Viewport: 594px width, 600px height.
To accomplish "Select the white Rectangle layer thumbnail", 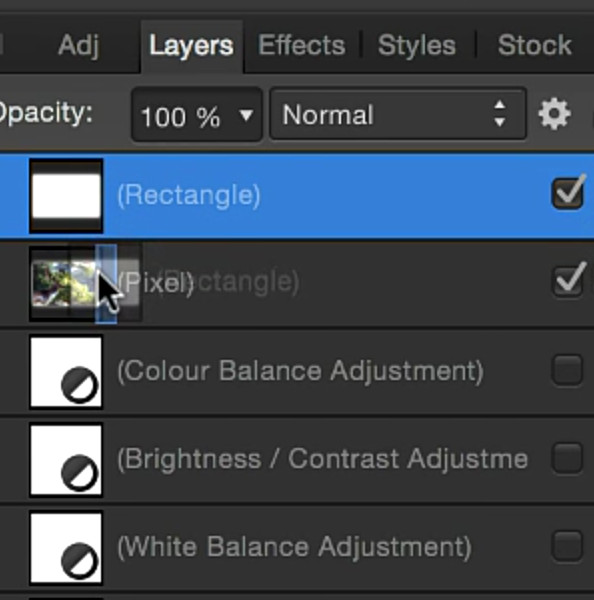I will [x=66, y=196].
